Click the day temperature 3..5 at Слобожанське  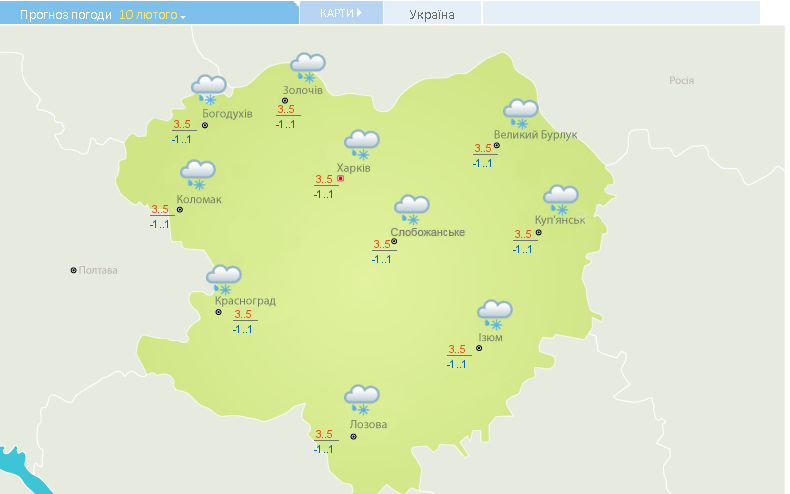(382, 244)
